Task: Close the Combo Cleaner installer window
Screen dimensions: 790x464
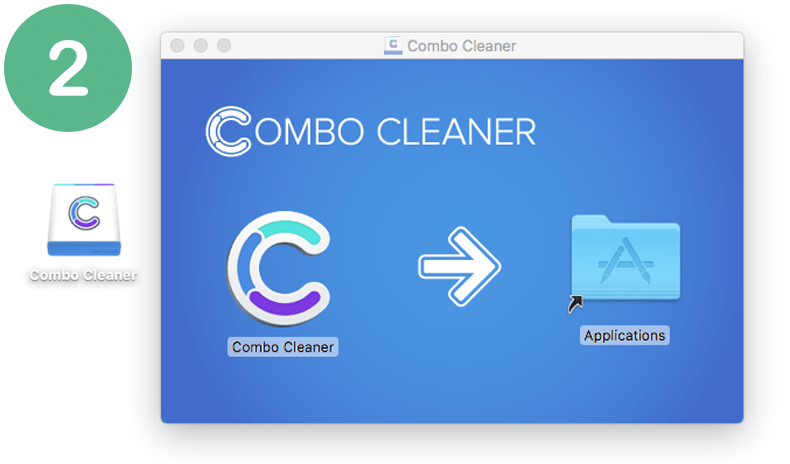Action: pyautogui.click(x=177, y=45)
